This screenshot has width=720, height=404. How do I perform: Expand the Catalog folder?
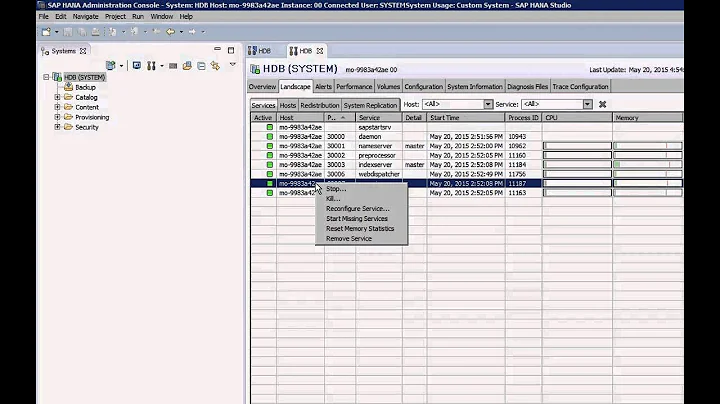click(x=57, y=97)
